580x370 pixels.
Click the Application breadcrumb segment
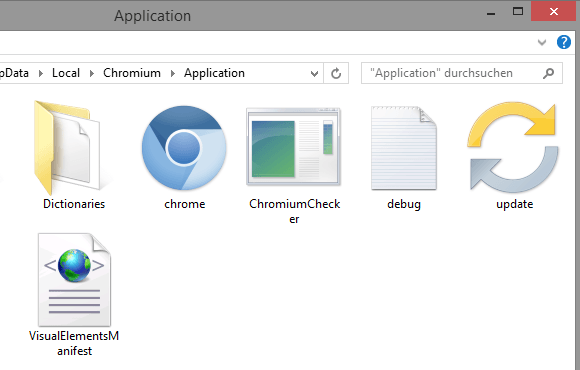coord(214,73)
